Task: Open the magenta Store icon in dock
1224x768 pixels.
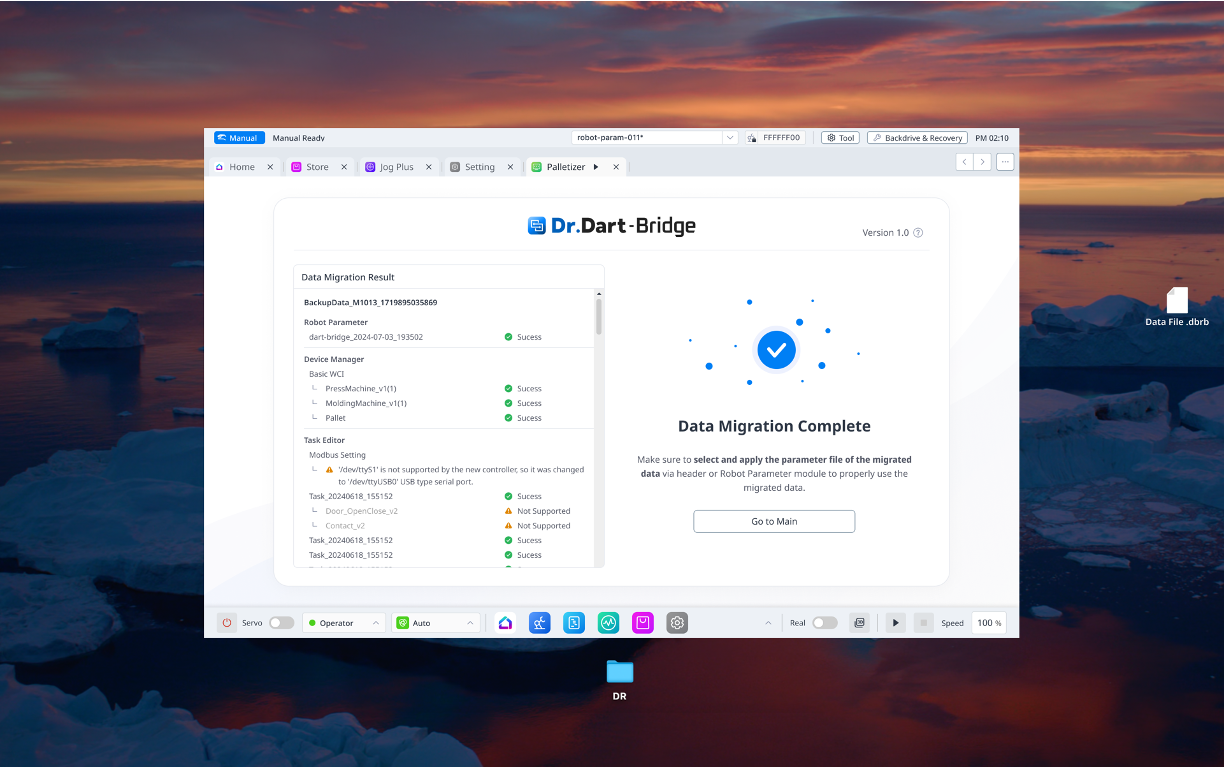Action: tap(642, 623)
